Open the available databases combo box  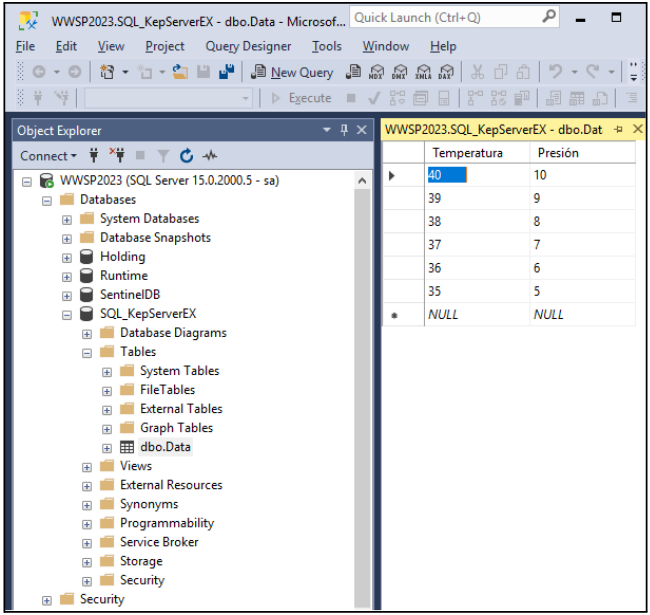click(168, 98)
